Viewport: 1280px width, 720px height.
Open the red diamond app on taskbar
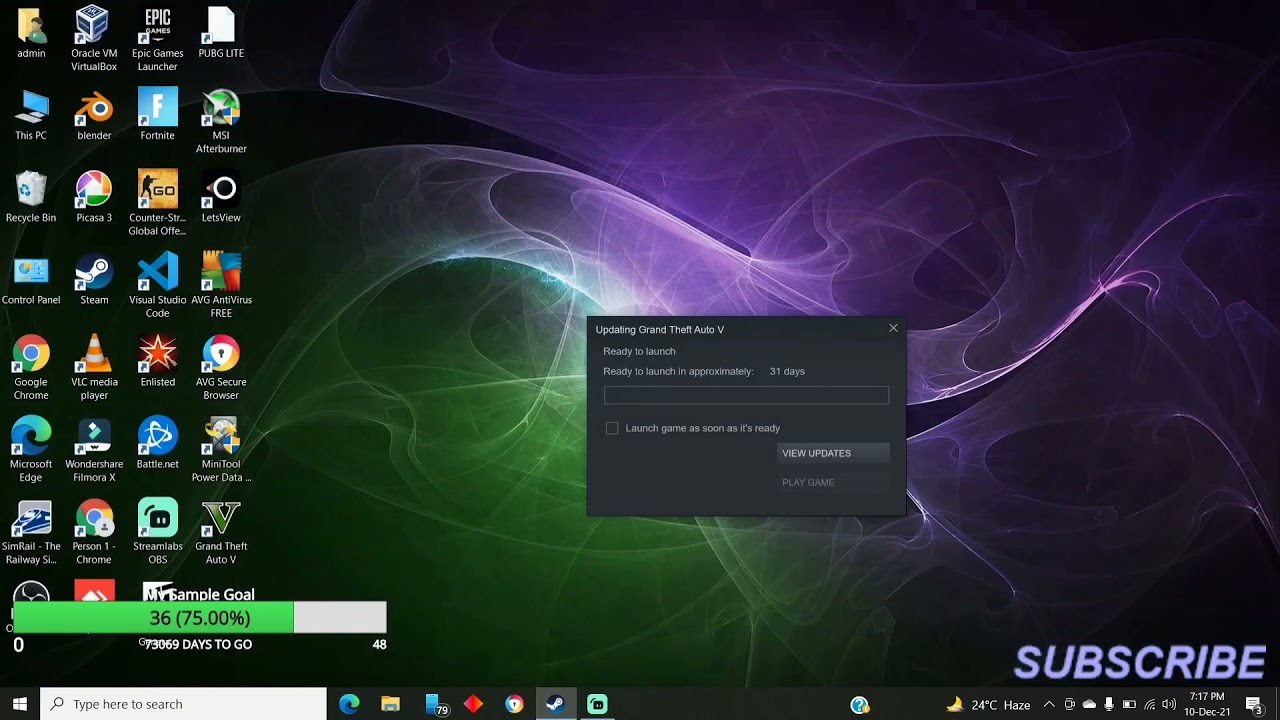[473, 704]
